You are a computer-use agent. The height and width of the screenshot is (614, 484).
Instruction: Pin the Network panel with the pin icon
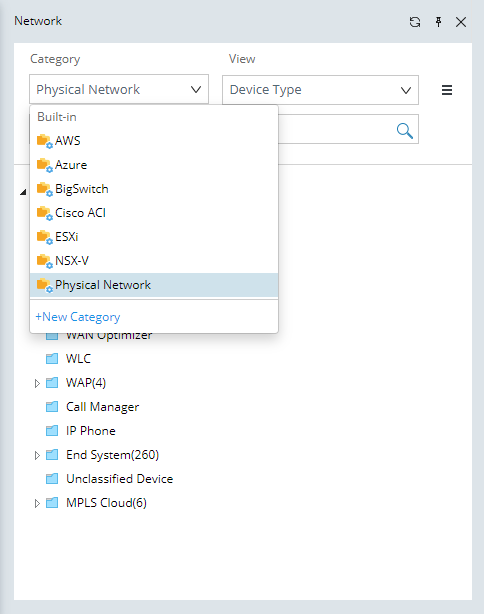(x=439, y=22)
